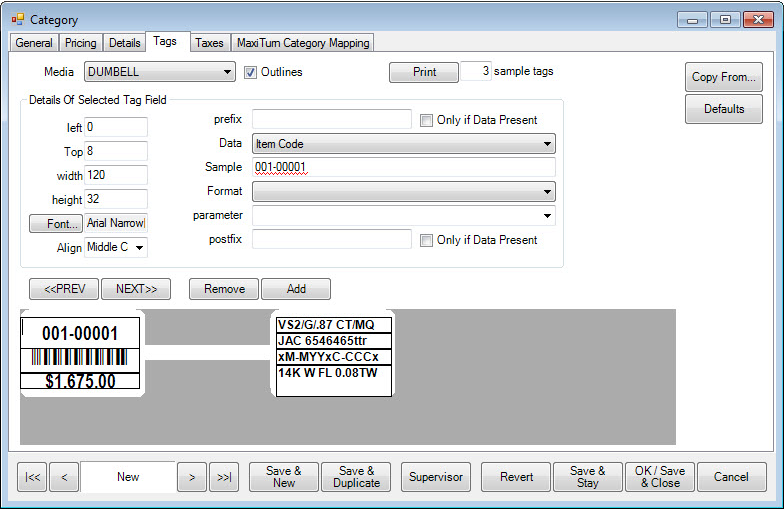784x510 pixels.
Task: Enable postfix Only if Data Present
Action: [x=427, y=240]
